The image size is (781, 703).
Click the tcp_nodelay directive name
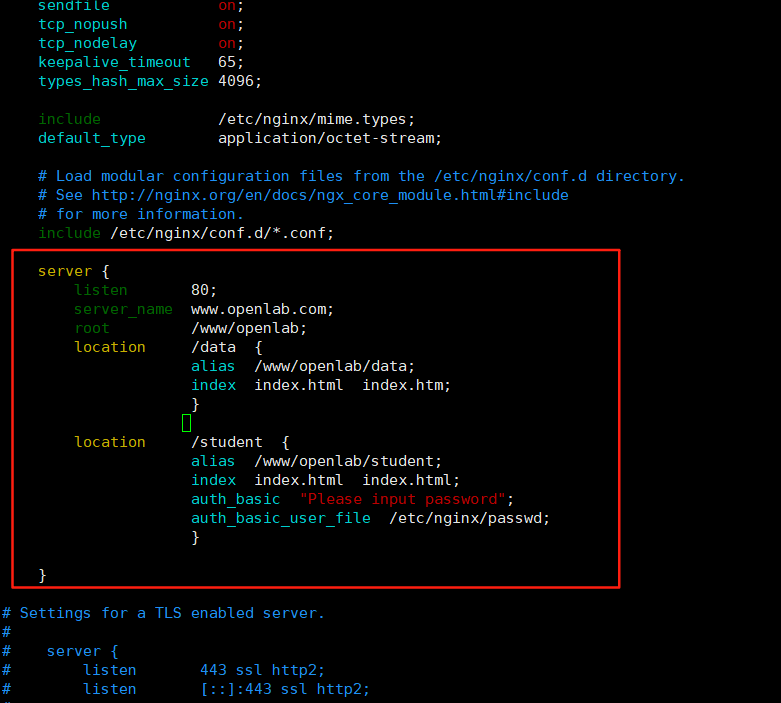click(x=87, y=43)
